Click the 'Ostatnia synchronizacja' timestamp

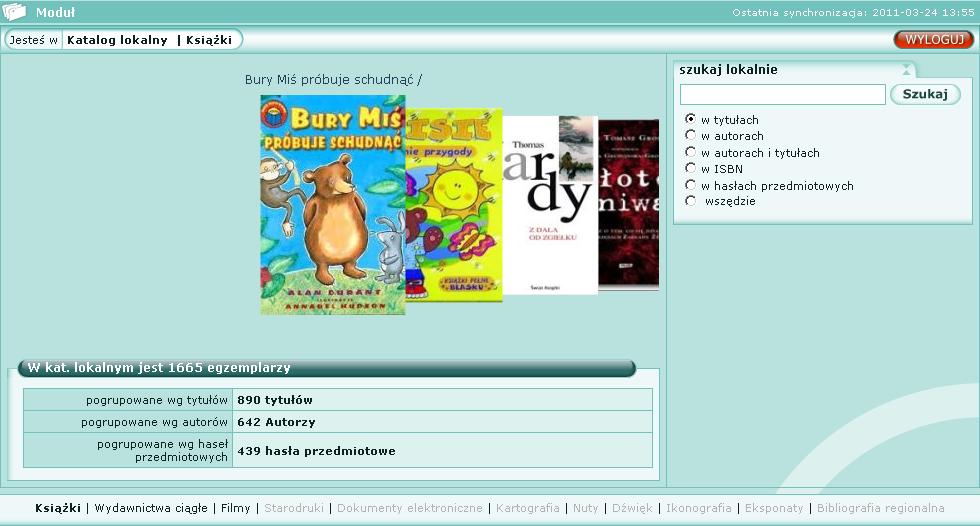point(853,12)
